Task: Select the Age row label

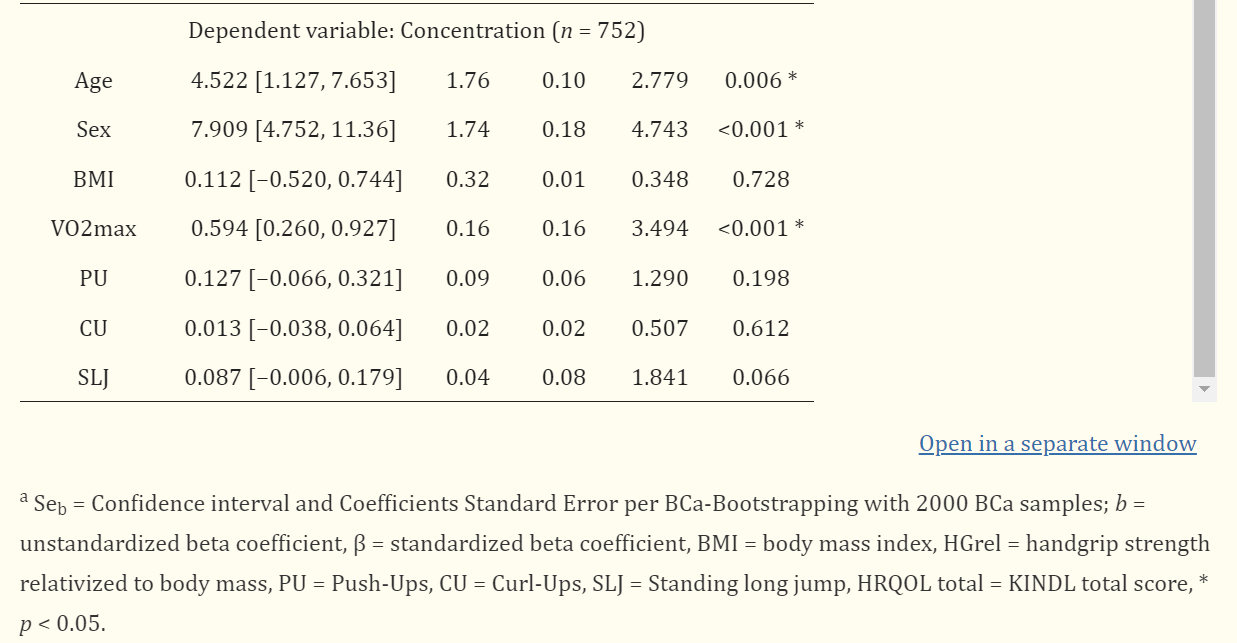Action: point(92,81)
